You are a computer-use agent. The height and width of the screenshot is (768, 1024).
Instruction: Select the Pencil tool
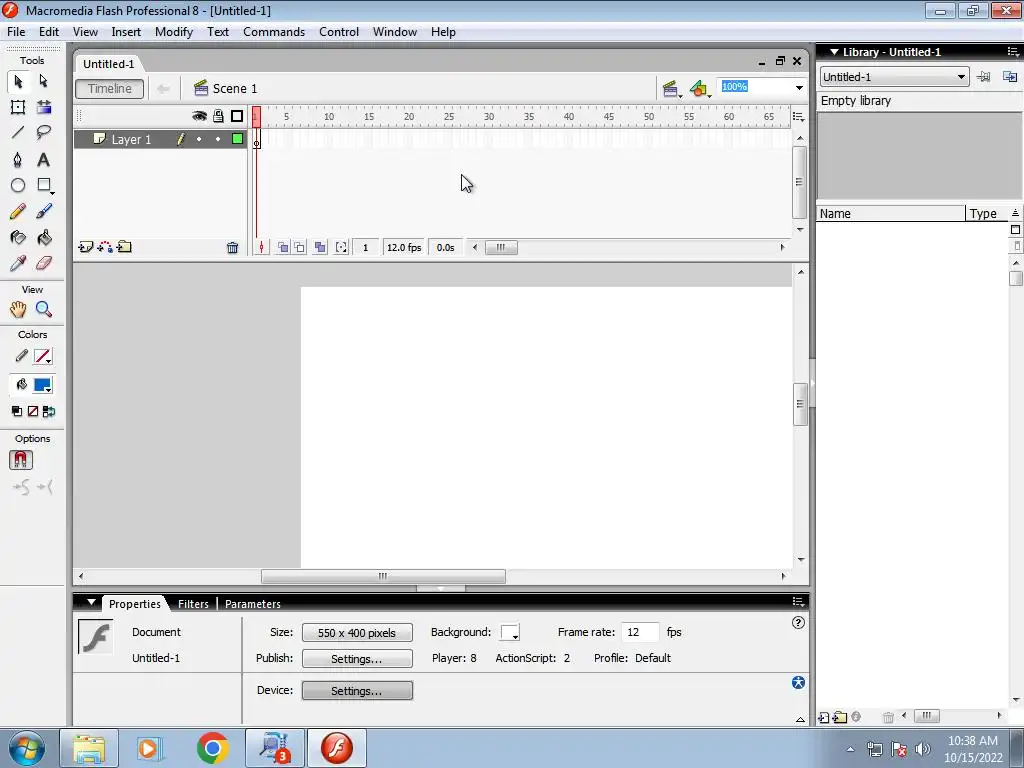point(18,212)
